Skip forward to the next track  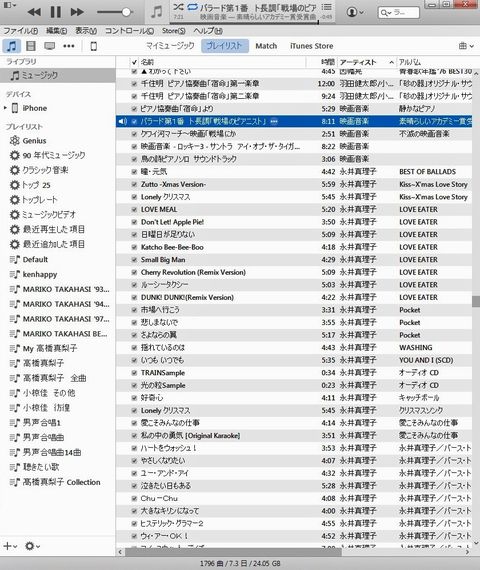[x=77, y=12]
